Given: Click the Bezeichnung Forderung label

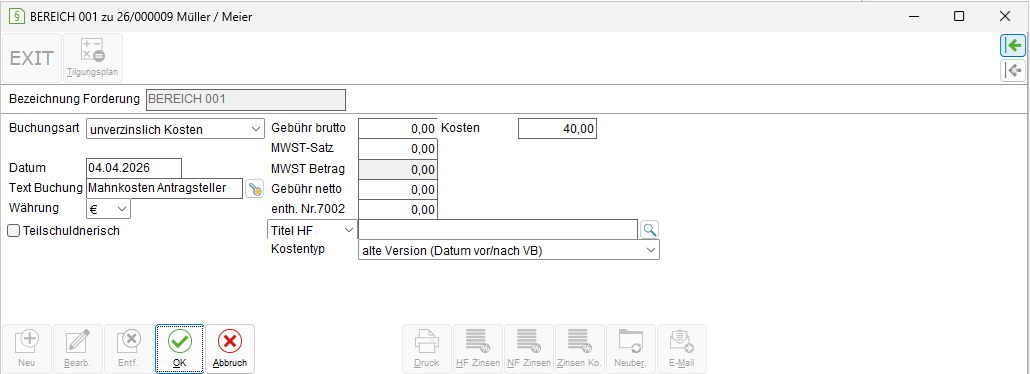Looking at the screenshot, I should tap(74, 99).
